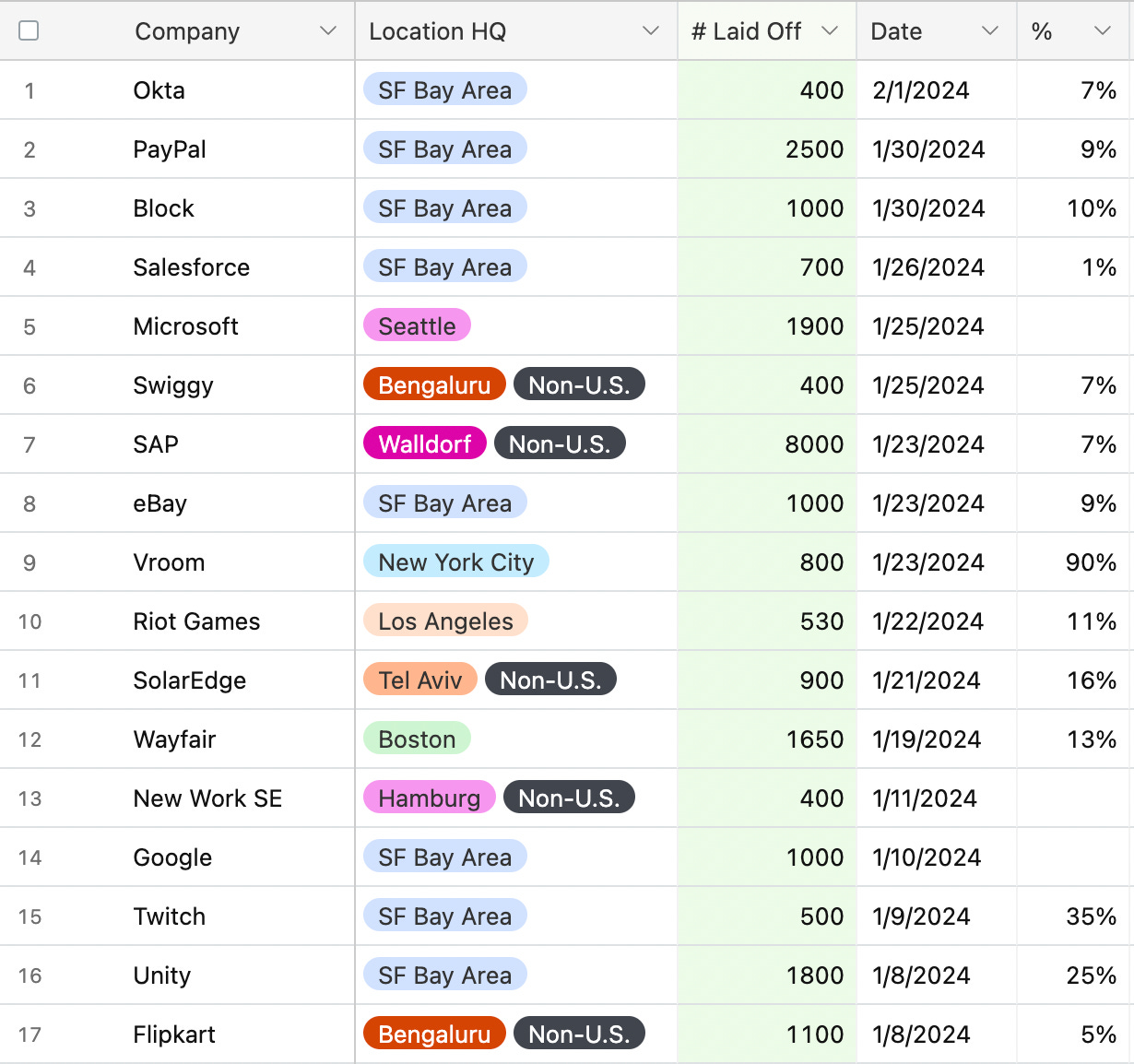Select the Google company cell
Image resolution: width=1134 pixels, height=1064 pixels.
(x=177, y=857)
